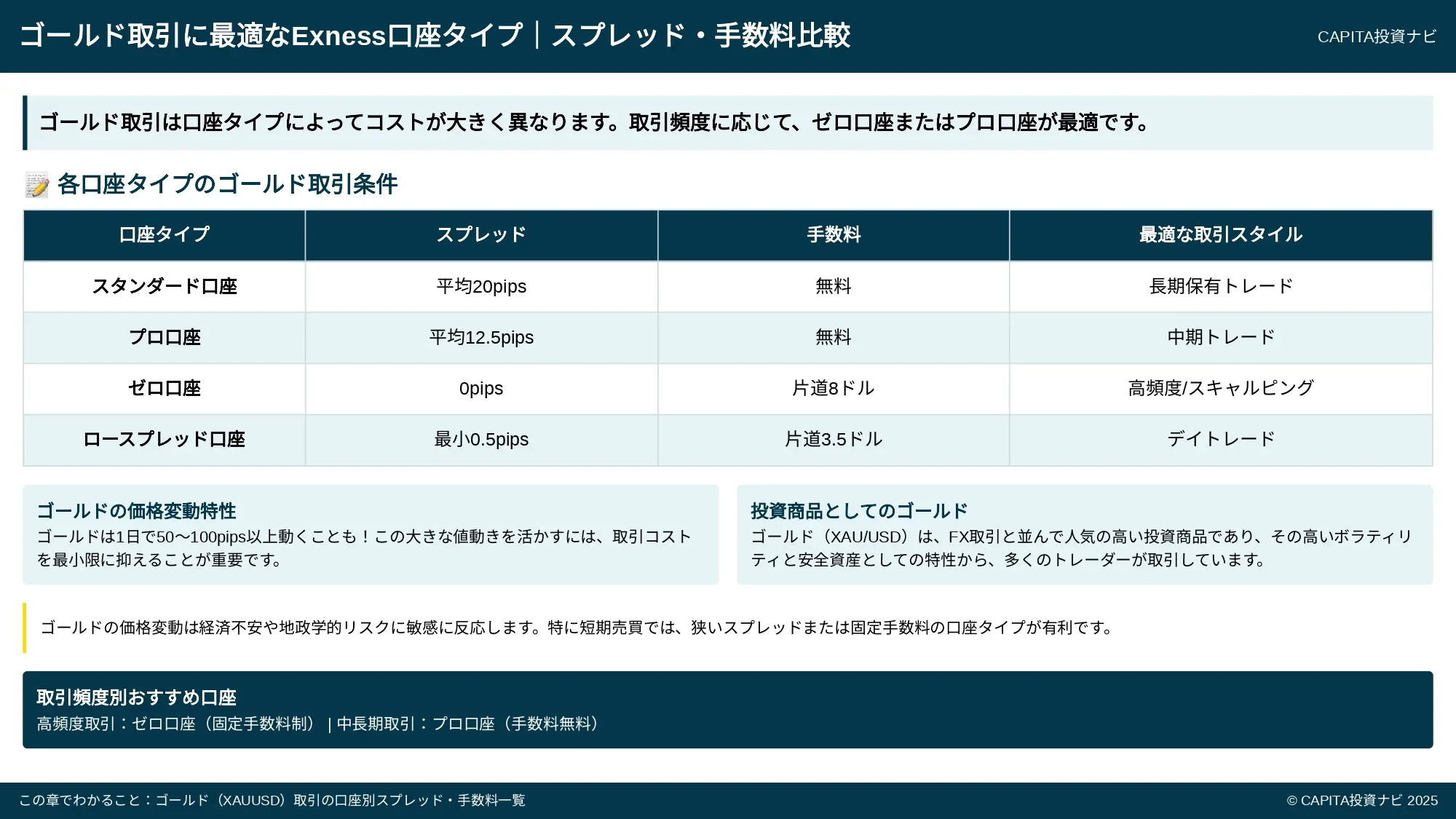Click the slide title about Exness口座タイプ
1456x819 pixels.
[435, 36]
